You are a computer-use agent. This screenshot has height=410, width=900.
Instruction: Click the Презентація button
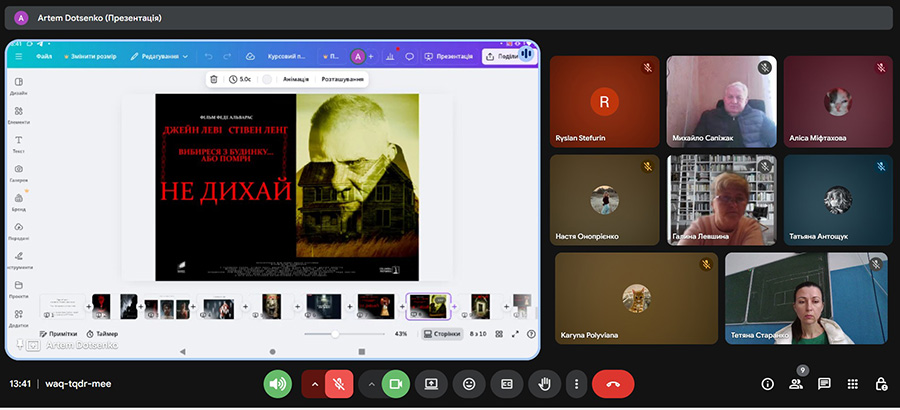tap(449, 56)
